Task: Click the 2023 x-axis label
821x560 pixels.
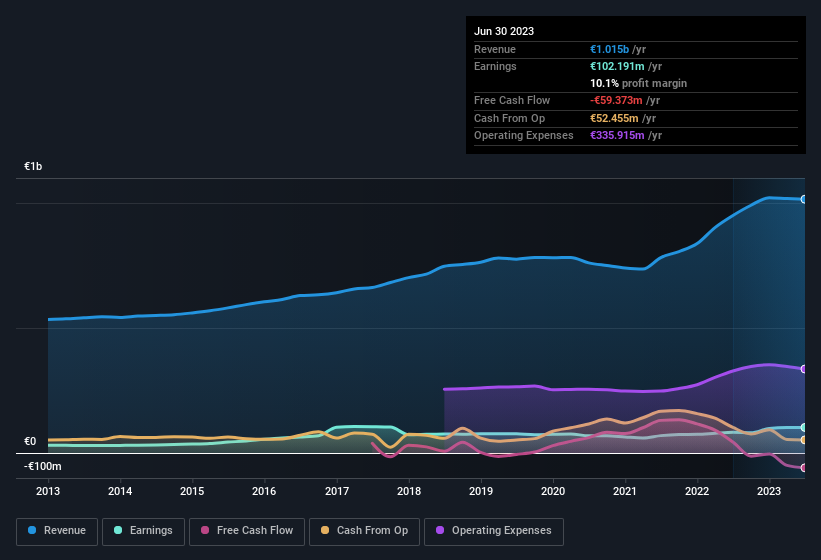Action: pyautogui.click(x=769, y=491)
